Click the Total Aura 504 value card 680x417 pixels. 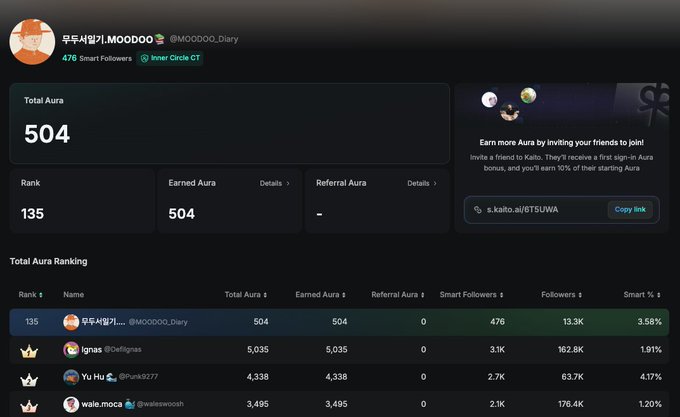point(229,124)
